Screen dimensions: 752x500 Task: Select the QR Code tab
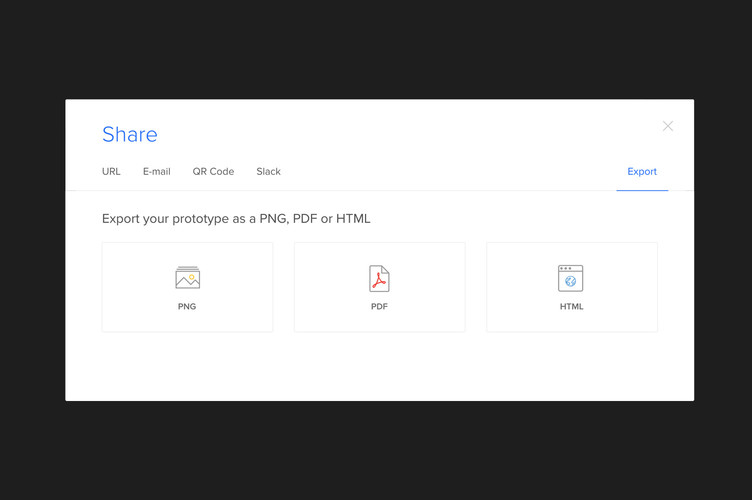(x=213, y=172)
